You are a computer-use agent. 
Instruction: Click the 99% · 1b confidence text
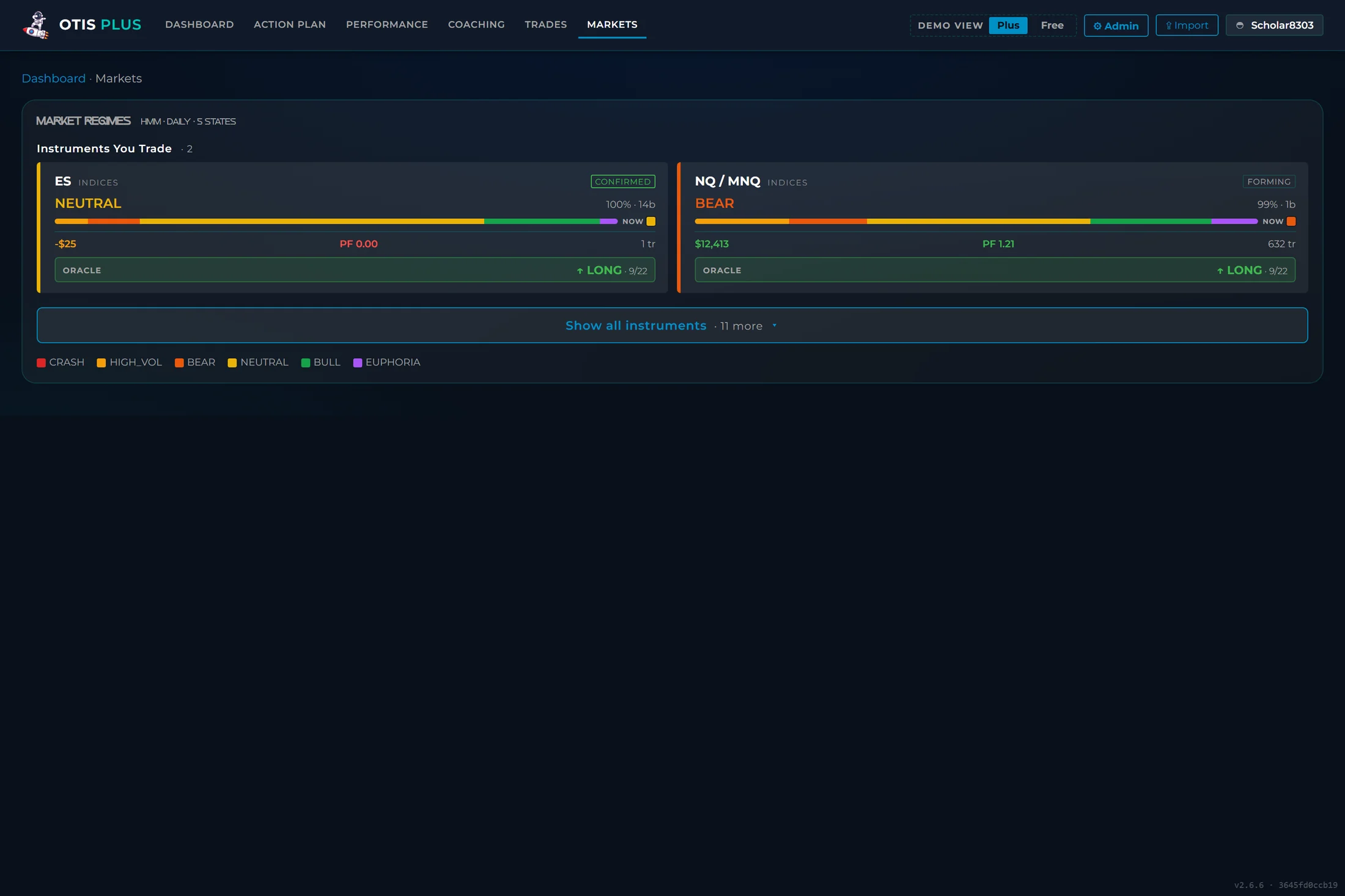tap(1276, 205)
